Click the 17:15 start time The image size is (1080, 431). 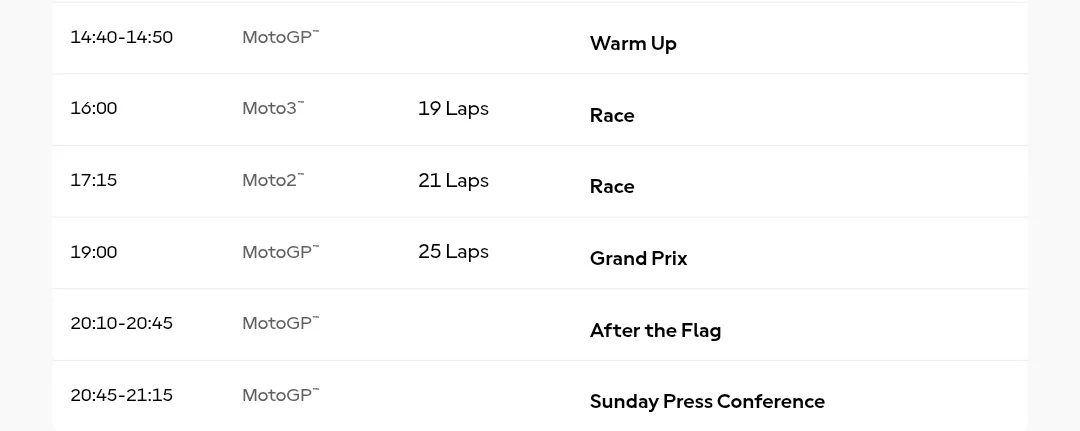[x=93, y=181]
